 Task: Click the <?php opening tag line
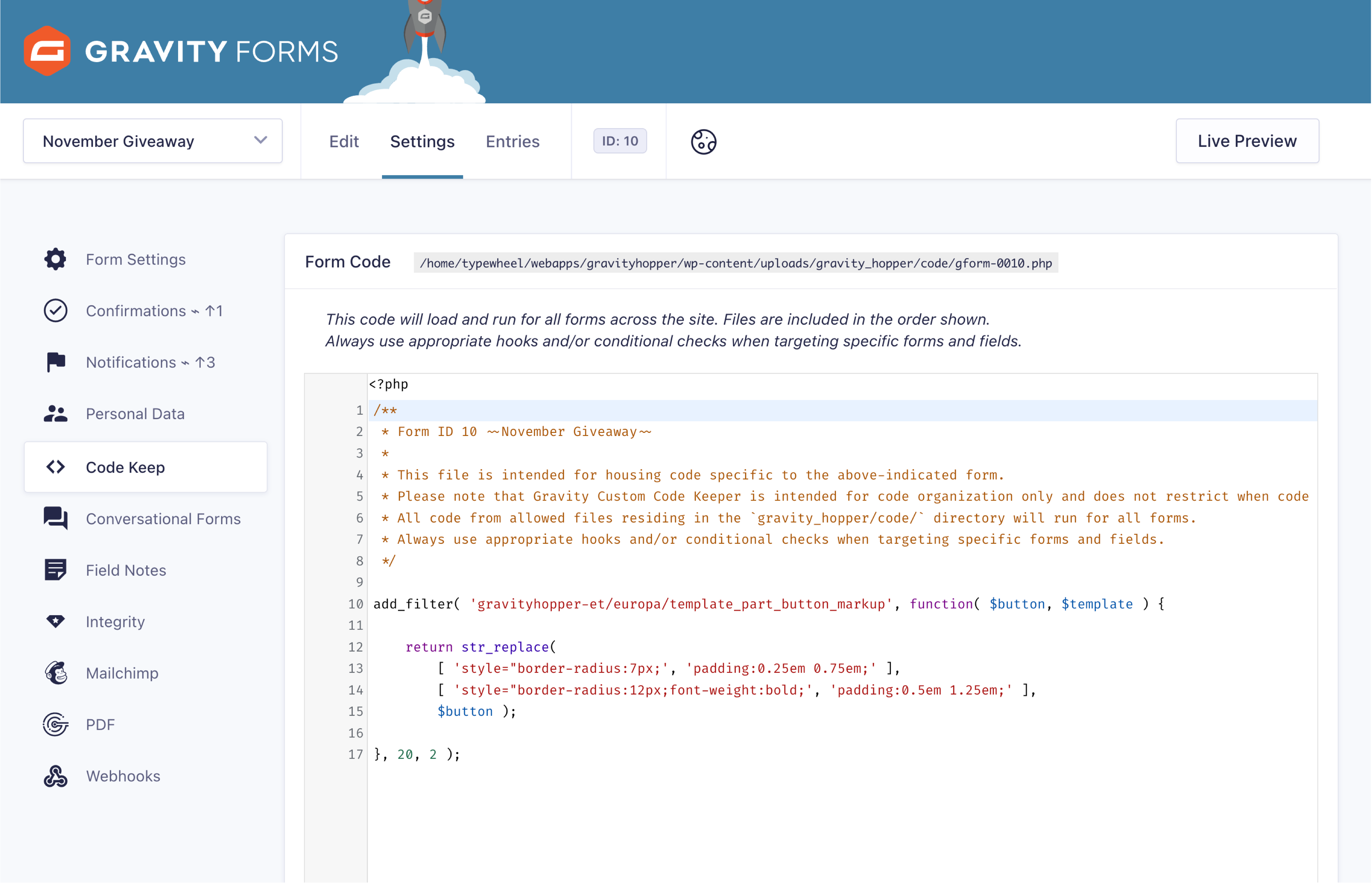coord(388,384)
